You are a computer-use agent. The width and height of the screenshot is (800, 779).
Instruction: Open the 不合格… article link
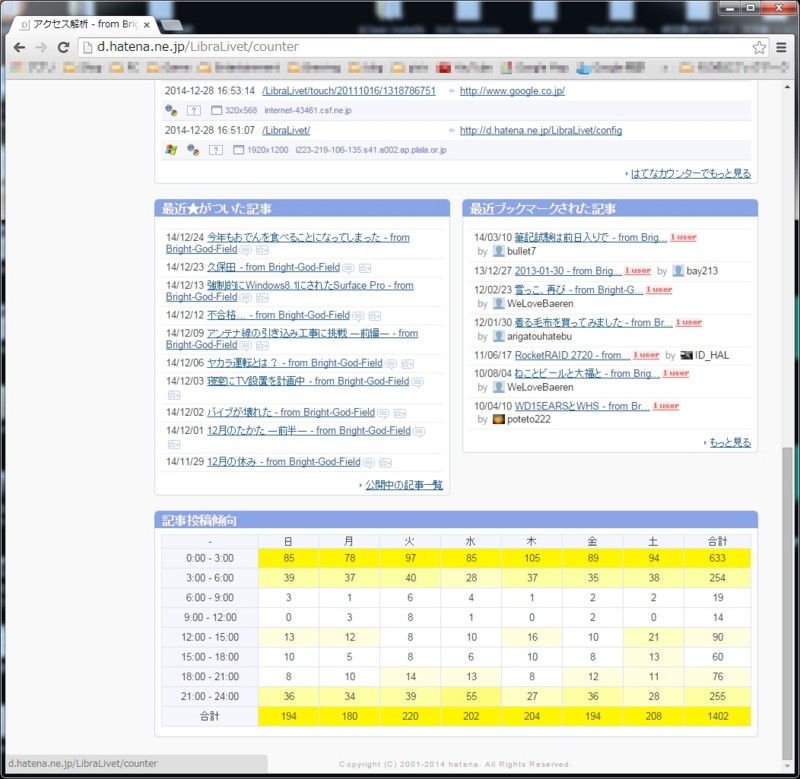tap(279, 315)
